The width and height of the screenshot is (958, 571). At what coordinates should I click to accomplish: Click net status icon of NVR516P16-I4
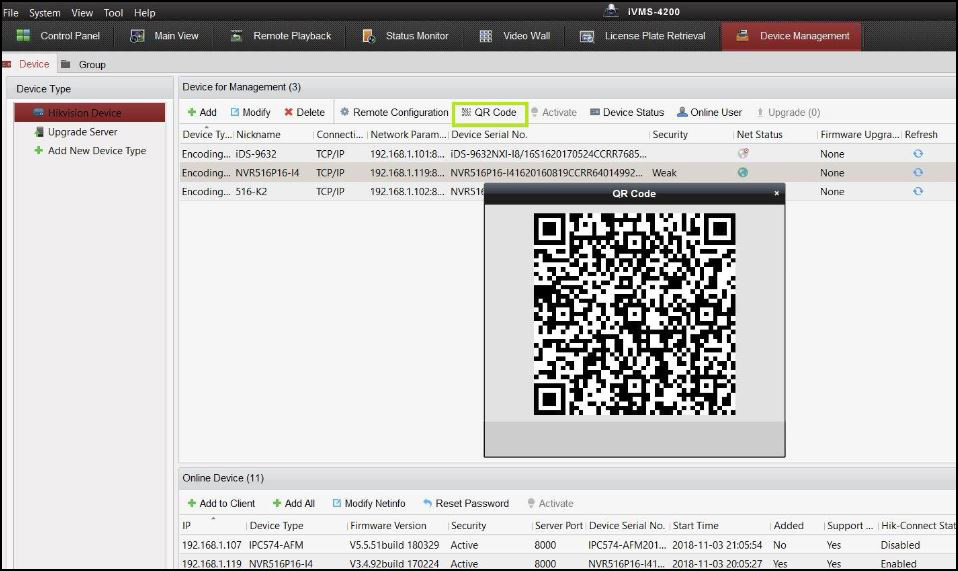(743, 173)
